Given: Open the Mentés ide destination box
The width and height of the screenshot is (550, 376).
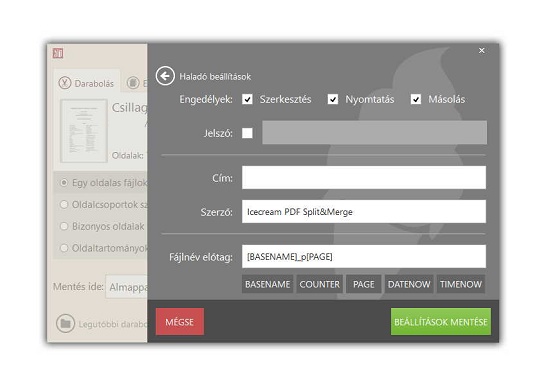Looking at the screenshot, I should tap(127, 287).
